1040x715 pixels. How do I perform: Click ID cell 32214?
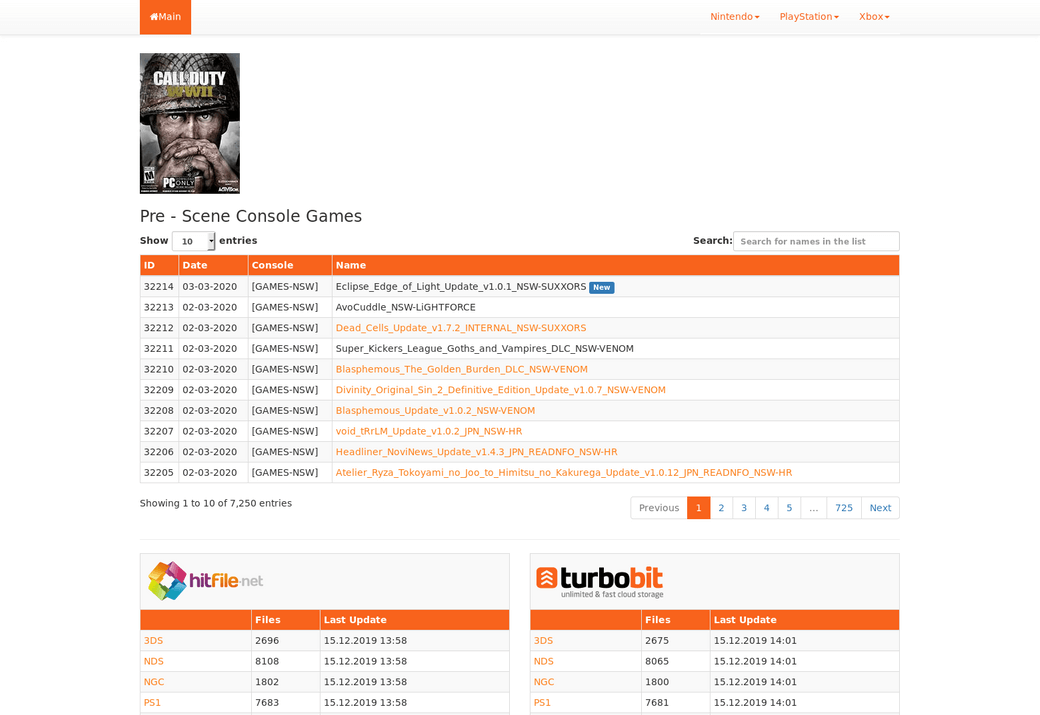(x=159, y=287)
